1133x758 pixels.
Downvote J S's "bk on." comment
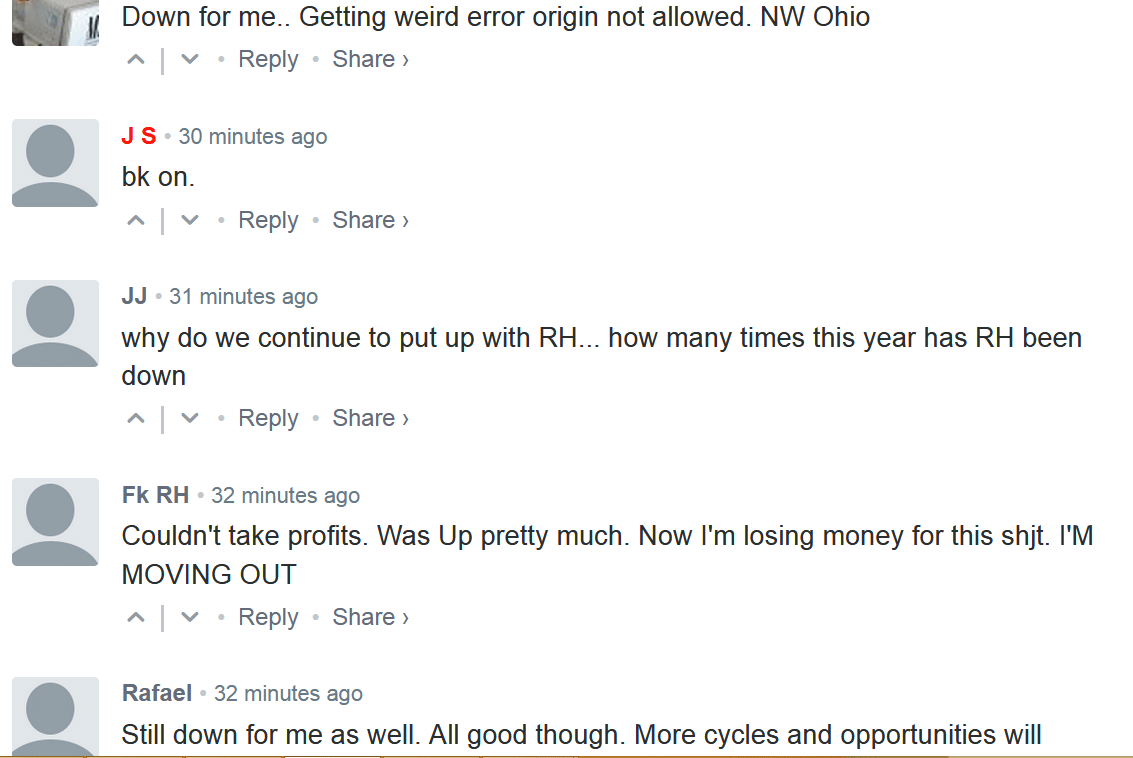tap(190, 221)
